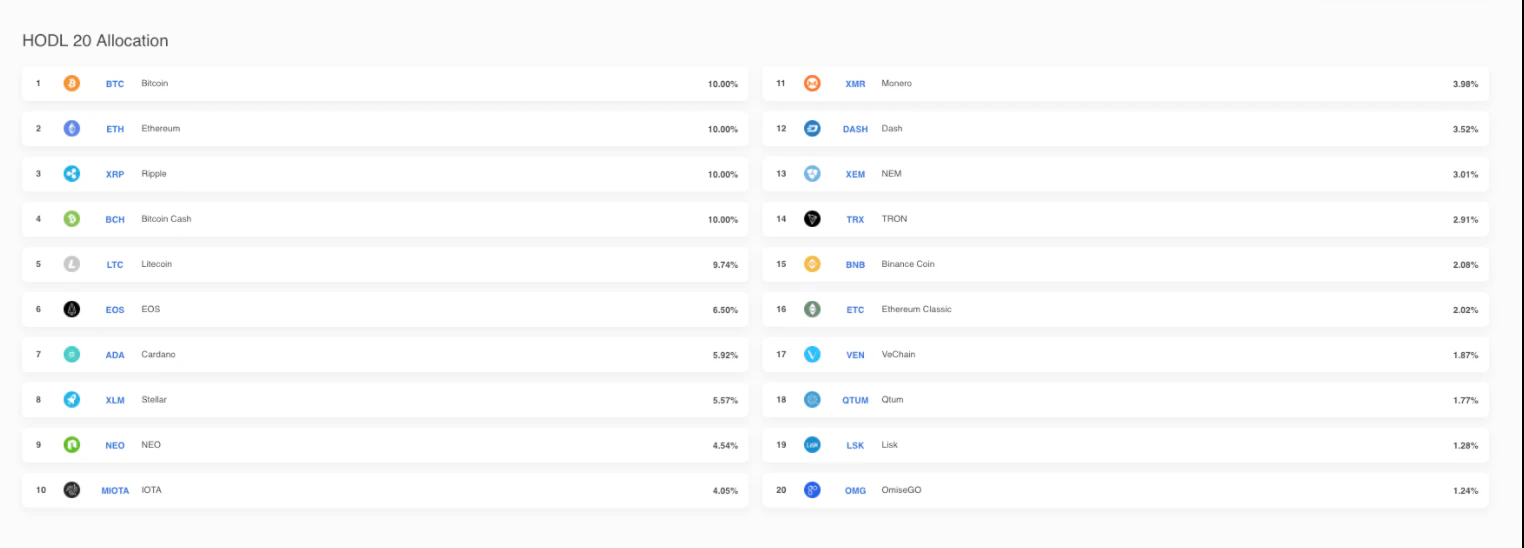
Task: Click the 3.52% Dash allocation value
Action: click(x=1465, y=129)
